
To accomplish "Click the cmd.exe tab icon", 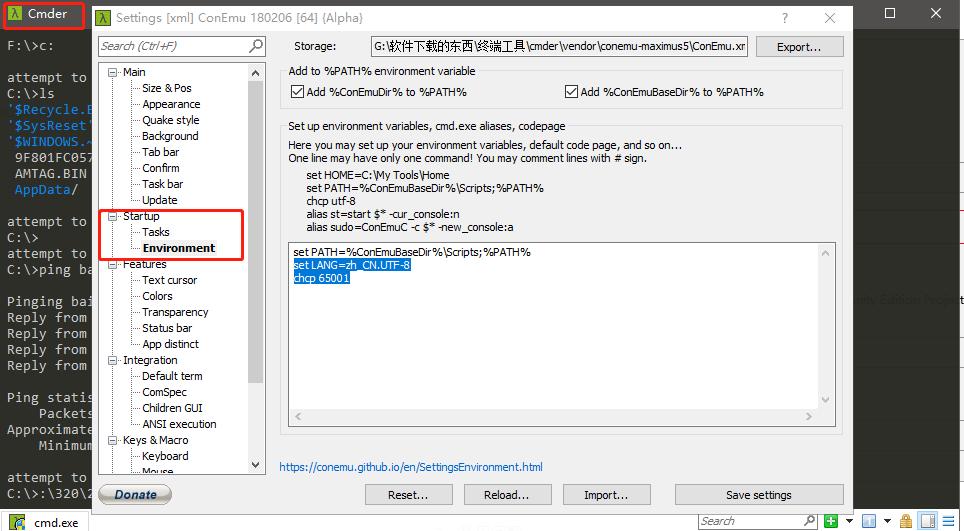I will (x=17, y=523).
